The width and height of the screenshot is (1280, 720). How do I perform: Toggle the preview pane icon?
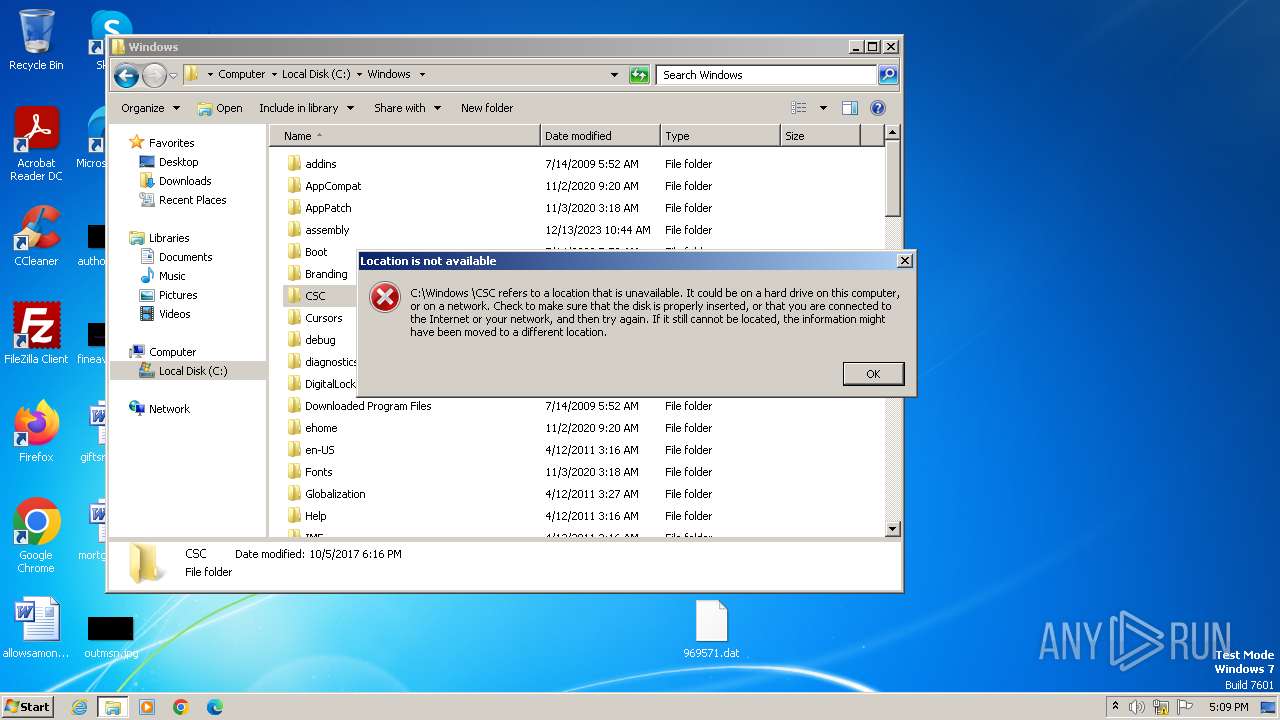[x=850, y=108]
